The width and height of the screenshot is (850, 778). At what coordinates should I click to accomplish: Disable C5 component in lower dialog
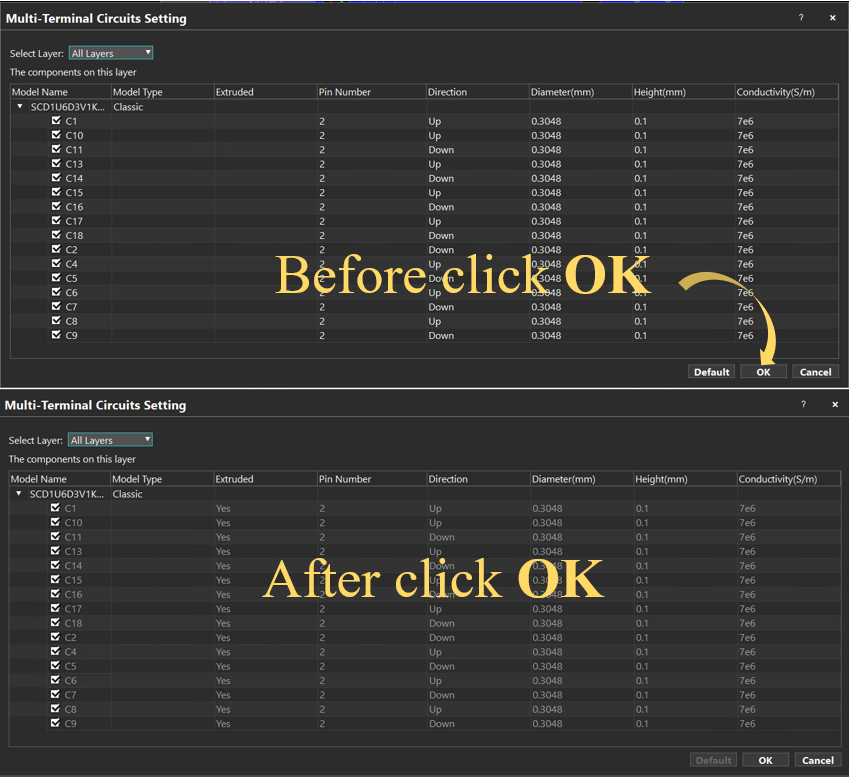click(x=55, y=665)
